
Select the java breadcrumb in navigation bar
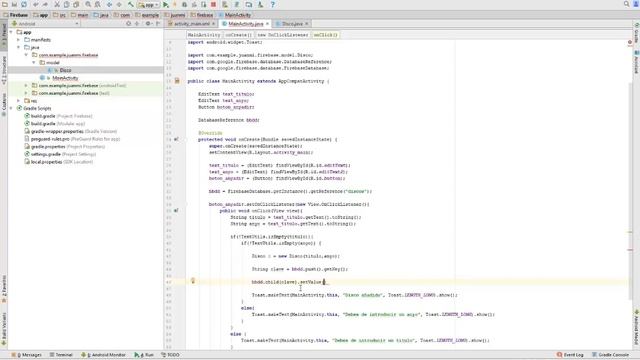101,15
